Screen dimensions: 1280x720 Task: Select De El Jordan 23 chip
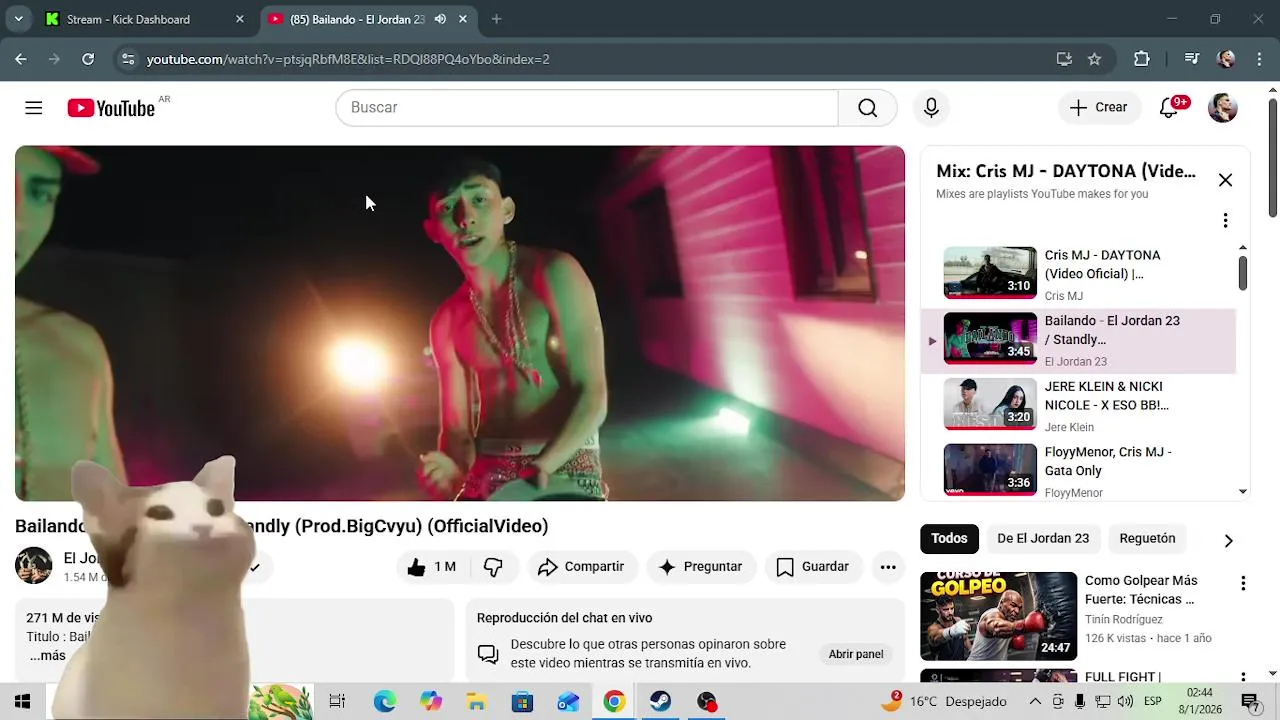tap(1043, 538)
